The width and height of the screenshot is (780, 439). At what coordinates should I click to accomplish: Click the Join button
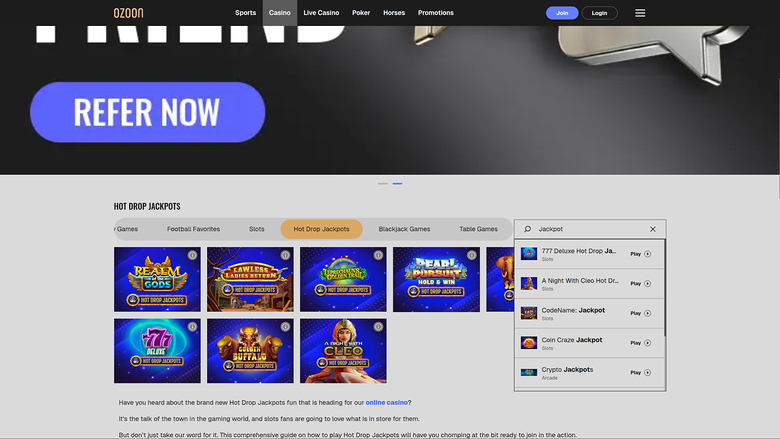(562, 13)
